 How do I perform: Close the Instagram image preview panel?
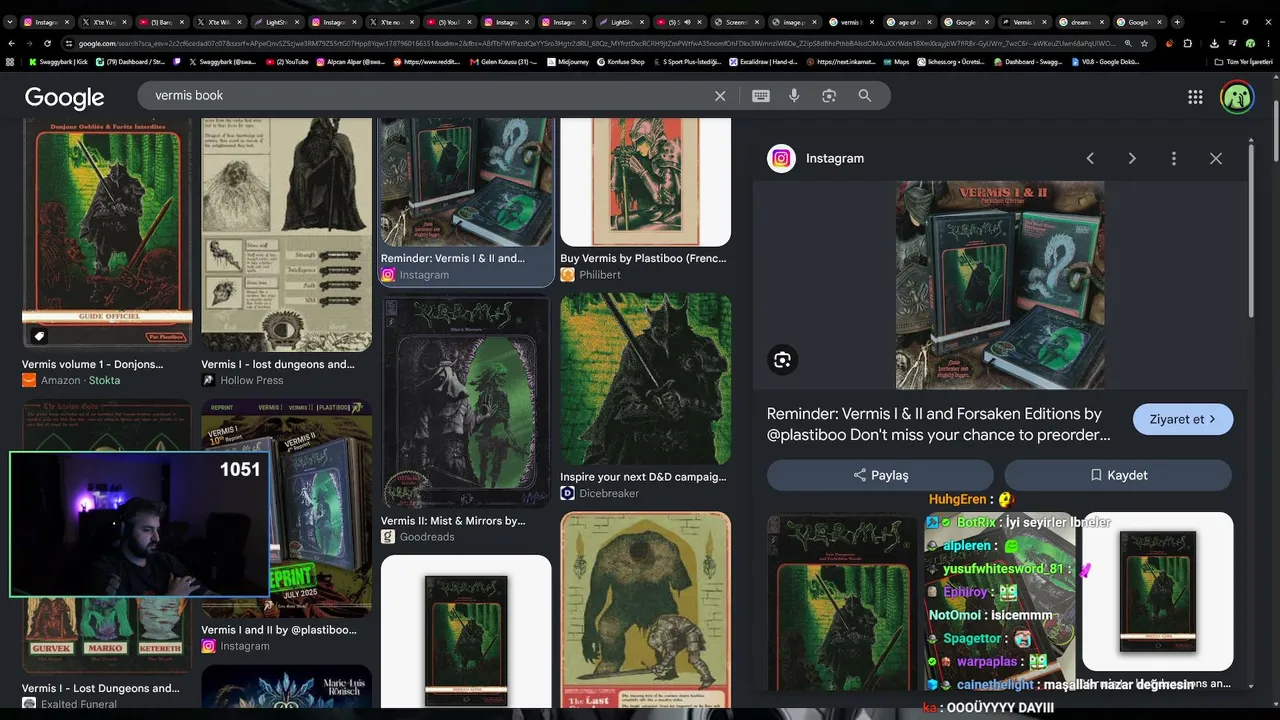[x=1216, y=158]
